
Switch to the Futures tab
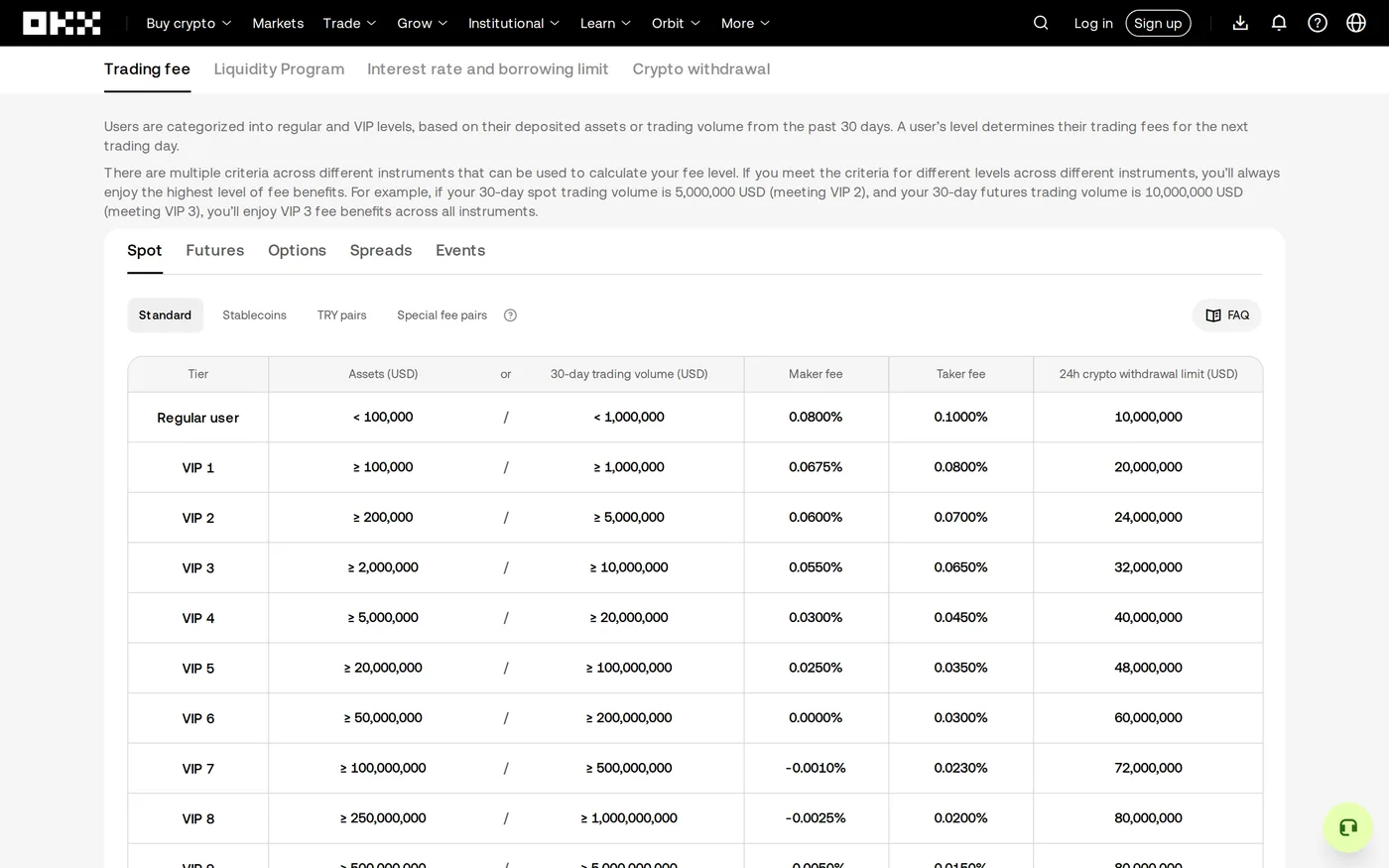(x=215, y=250)
